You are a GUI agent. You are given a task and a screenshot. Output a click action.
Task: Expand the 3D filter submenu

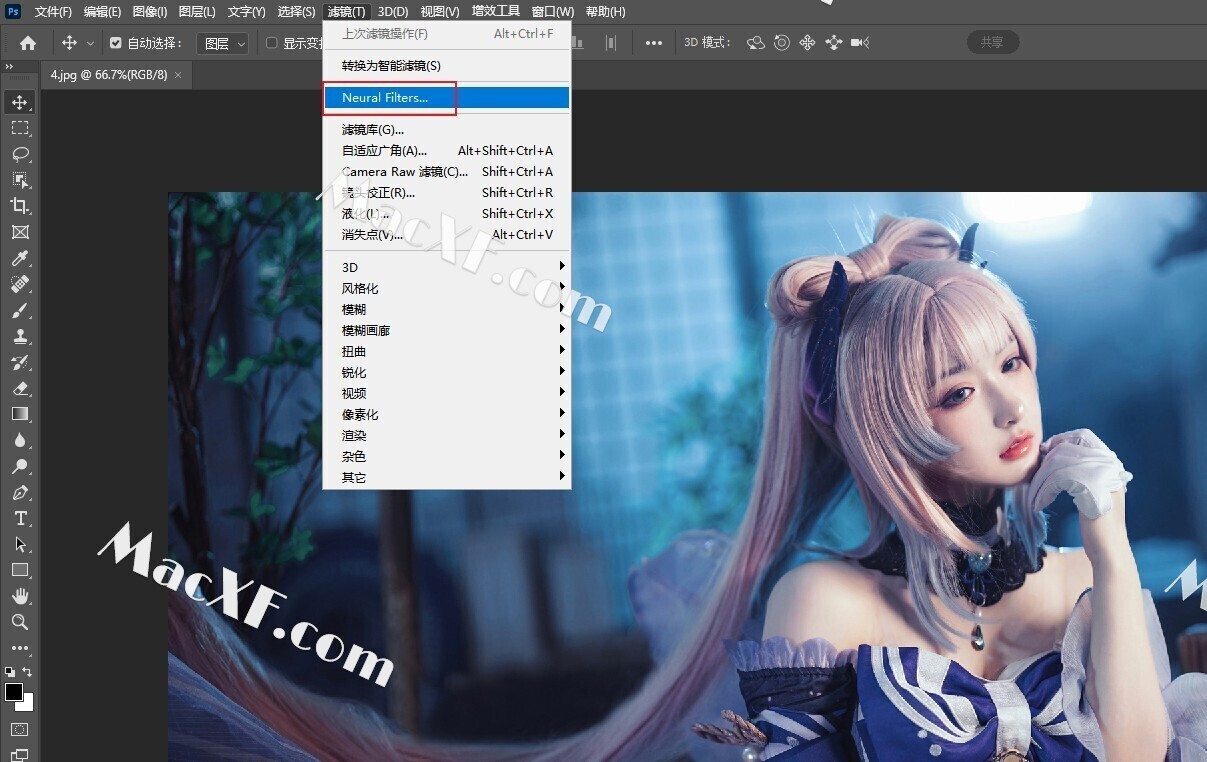point(446,267)
